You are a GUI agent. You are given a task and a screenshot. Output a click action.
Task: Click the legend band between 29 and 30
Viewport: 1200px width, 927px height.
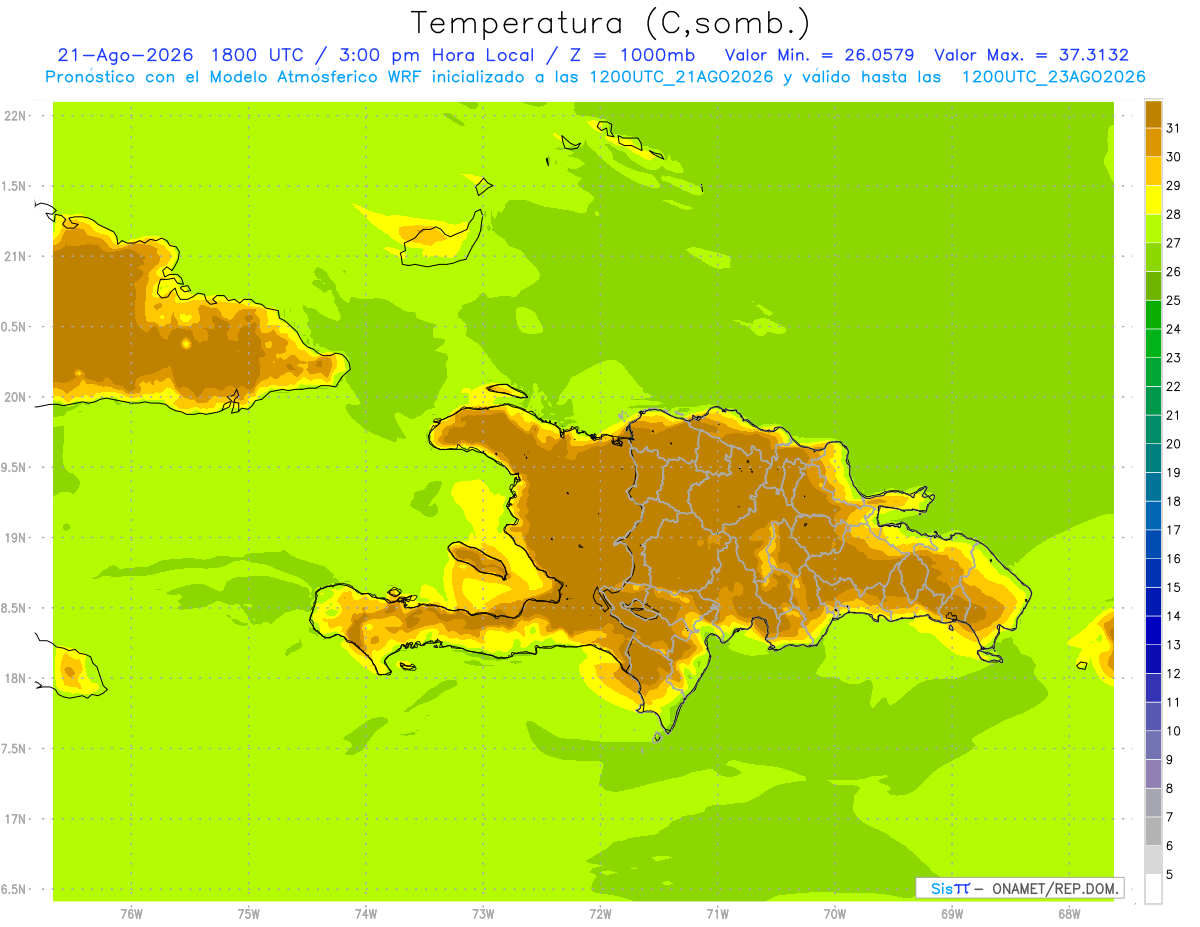pos(1153,171)
